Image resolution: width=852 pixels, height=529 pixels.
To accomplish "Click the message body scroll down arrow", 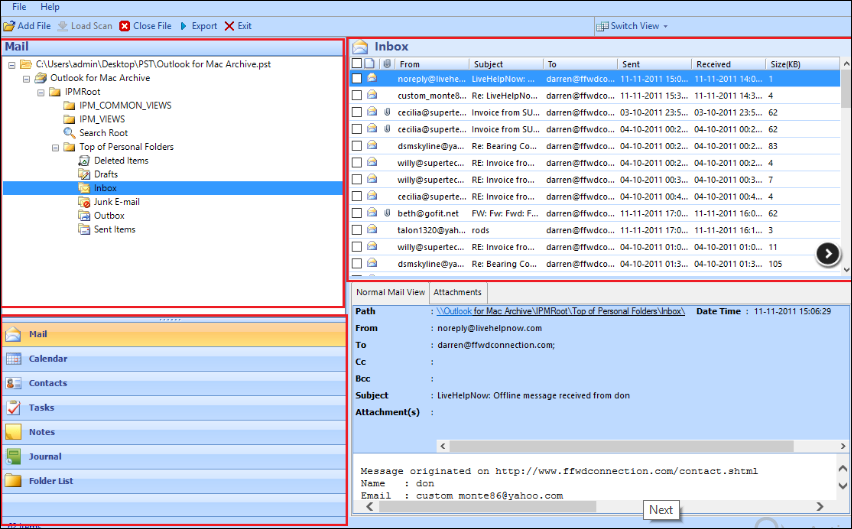I will point(843,486).
